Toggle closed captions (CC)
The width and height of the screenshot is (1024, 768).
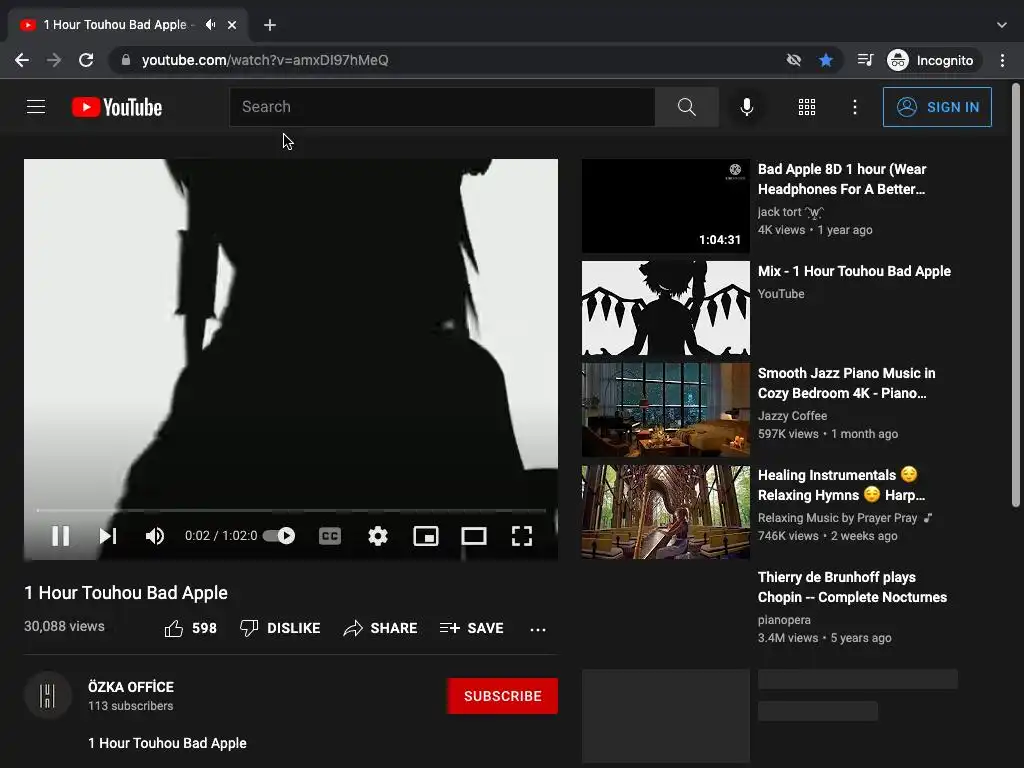coord(330,536)
